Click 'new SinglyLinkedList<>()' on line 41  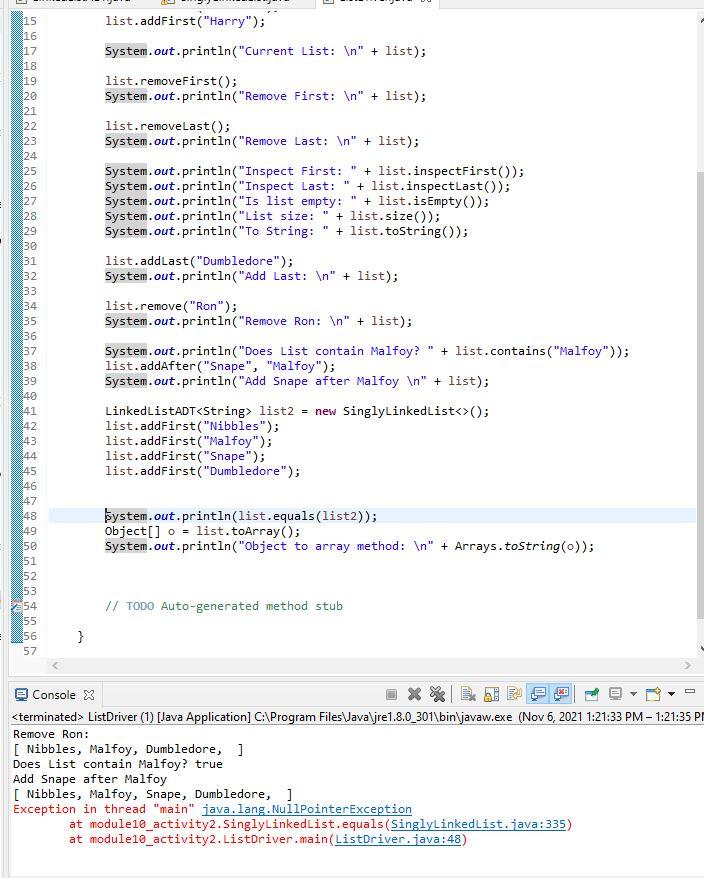pos(398,411)
